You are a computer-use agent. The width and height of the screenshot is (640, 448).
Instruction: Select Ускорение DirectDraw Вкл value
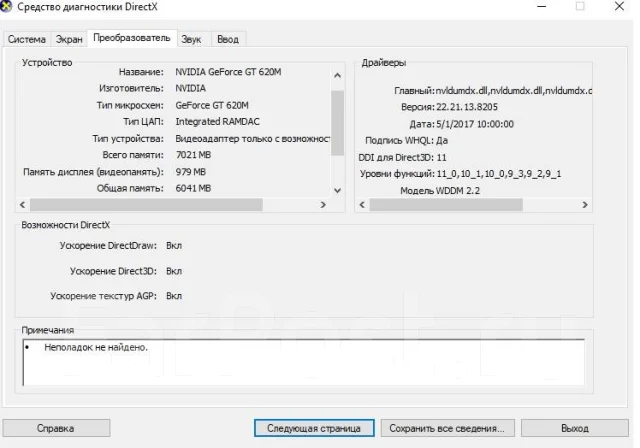pos(174,246)
